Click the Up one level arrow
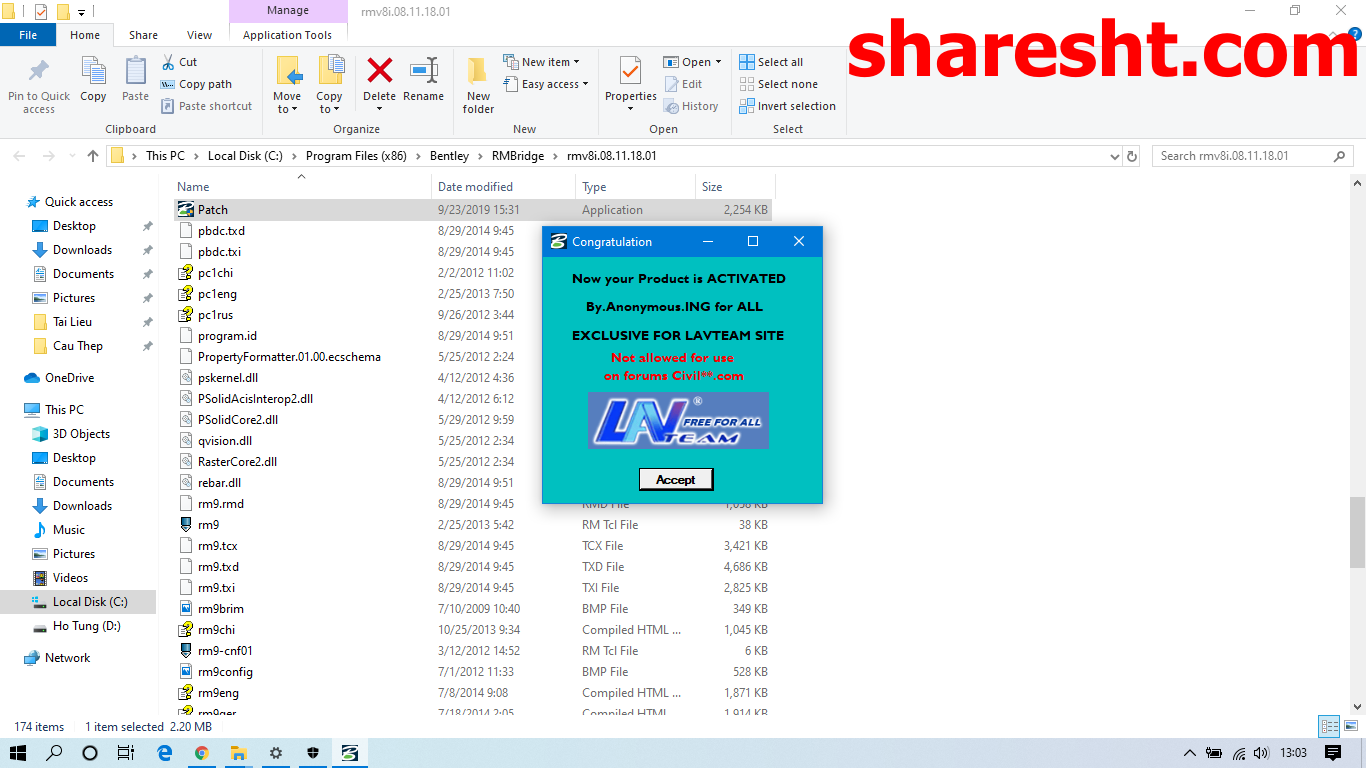This screenshot has height=768, width=1366. pyautogui.click(x=93, y=156)
